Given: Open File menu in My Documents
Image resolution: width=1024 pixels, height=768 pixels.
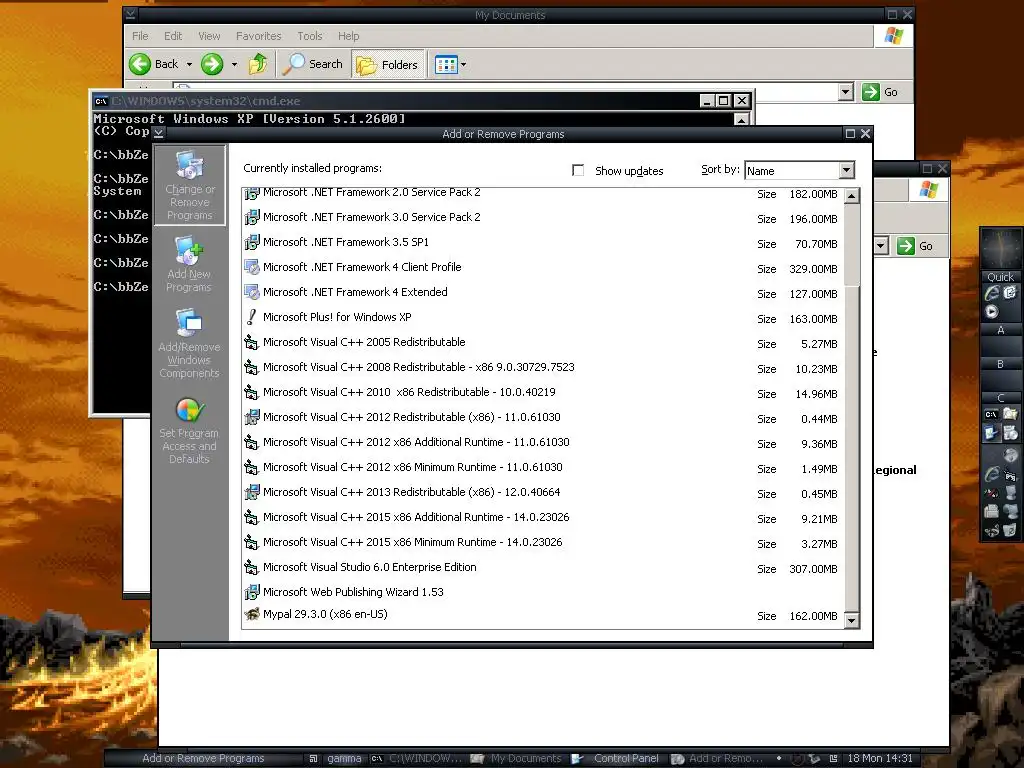Looking at the screenshot, I should 140,36.
